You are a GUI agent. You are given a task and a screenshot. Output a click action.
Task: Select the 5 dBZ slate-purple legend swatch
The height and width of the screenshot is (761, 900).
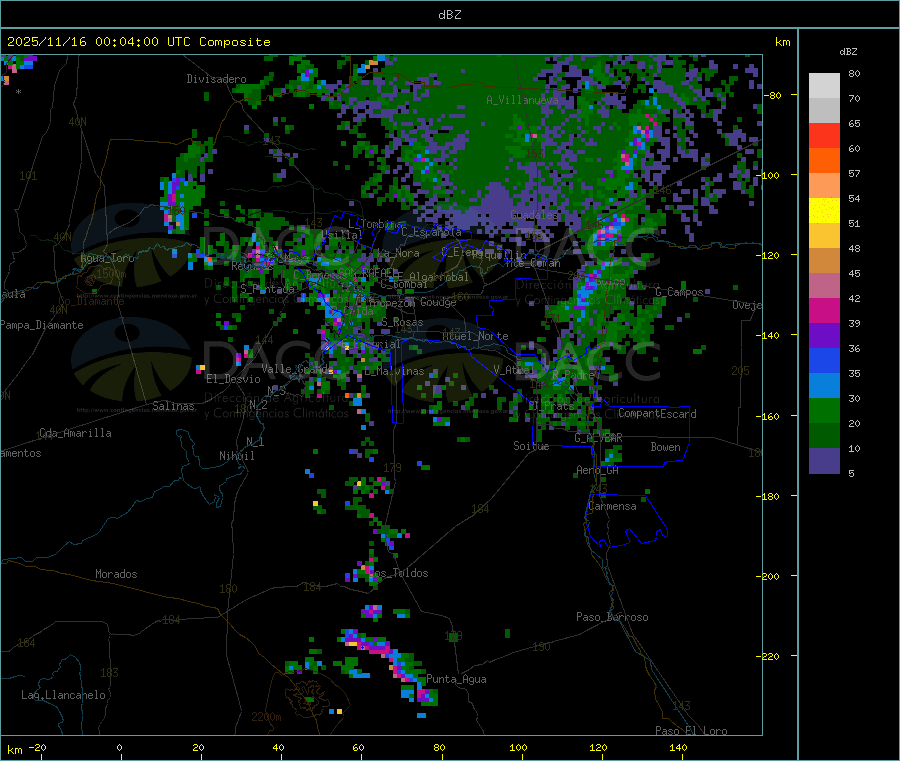[x=824, y=461]
